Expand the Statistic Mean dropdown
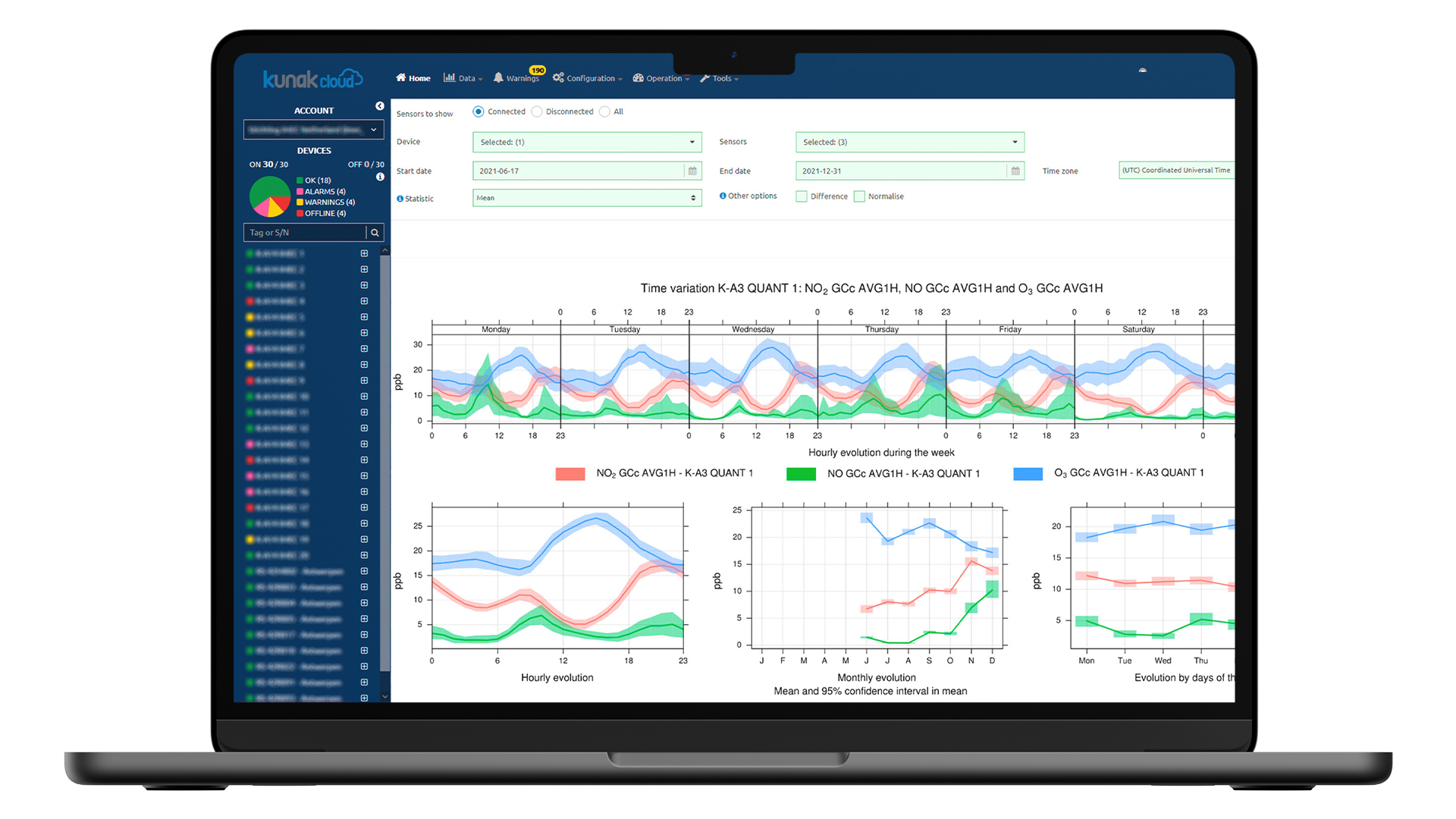This screenshot has height=819, width=1456. (x=586, y=198)
